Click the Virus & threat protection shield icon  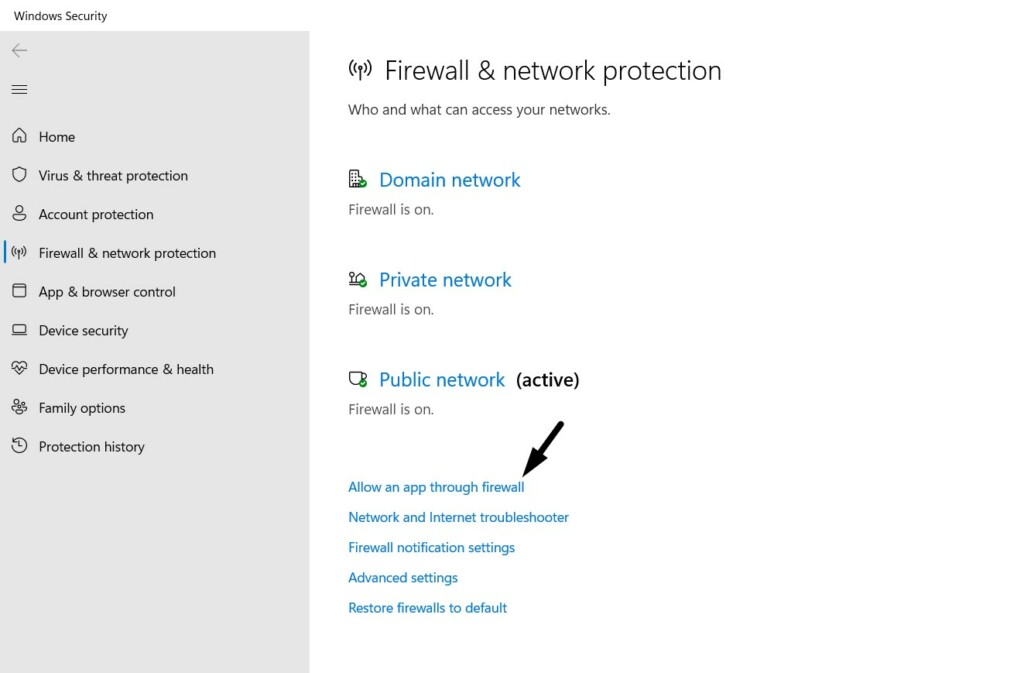point(19,175)
